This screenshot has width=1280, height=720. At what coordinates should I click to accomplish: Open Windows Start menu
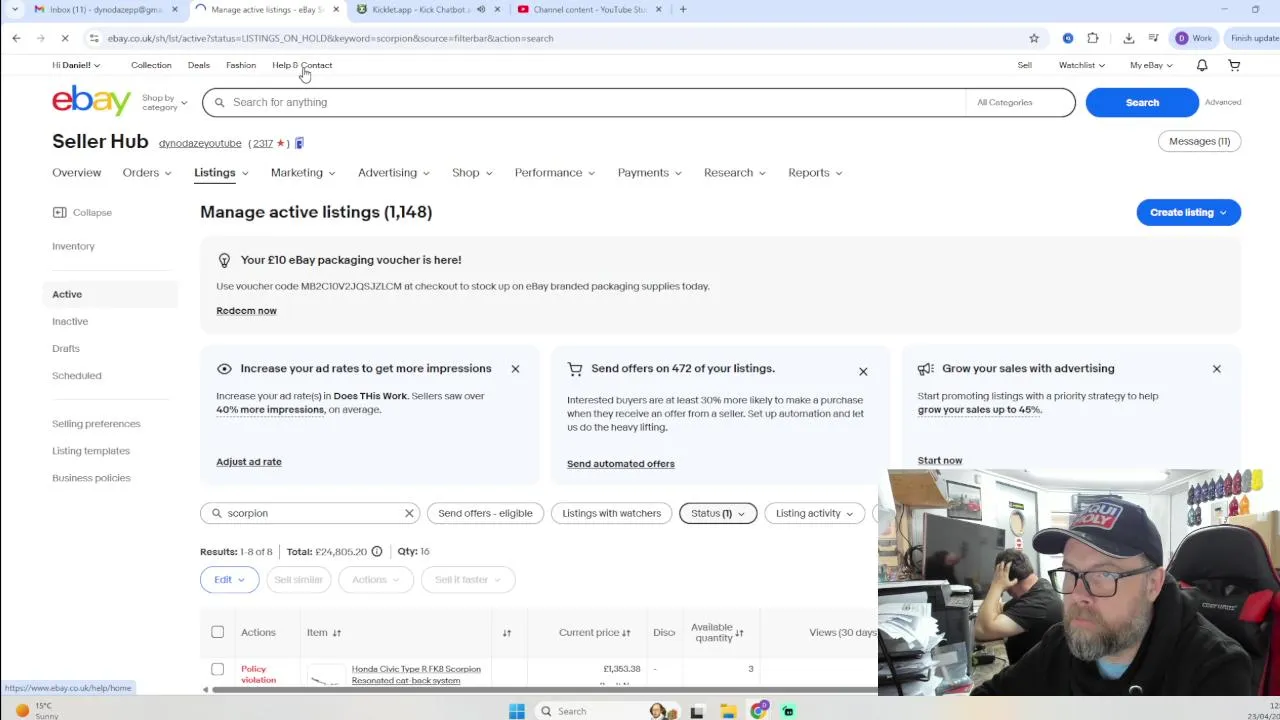(x=517, y=711)
